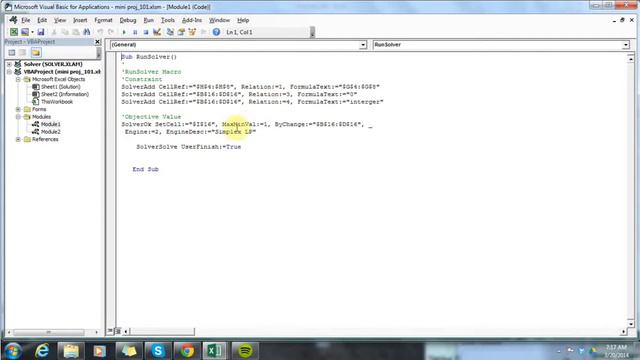640x360 pixels.
Task: Expand the Forms folder
Action: (x=18, y=109)
